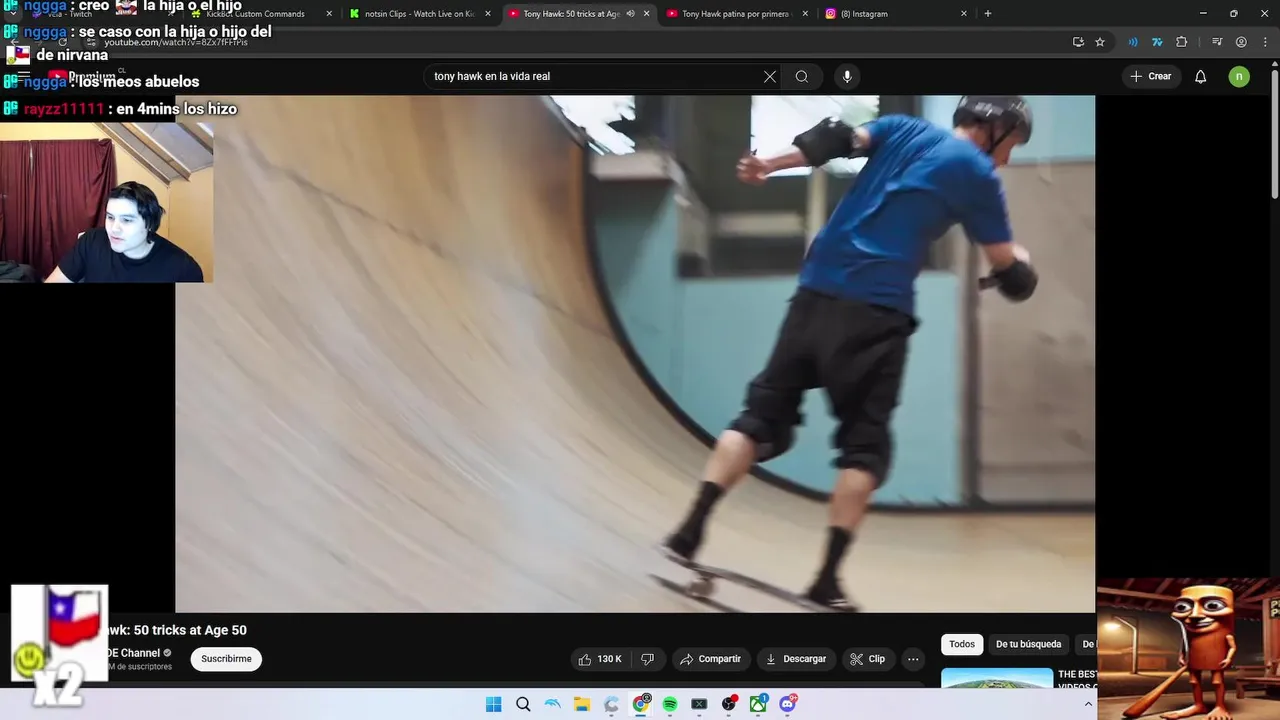Click in the YouTube search input field
The image size is (1280, 720).
tap(595, 76)
